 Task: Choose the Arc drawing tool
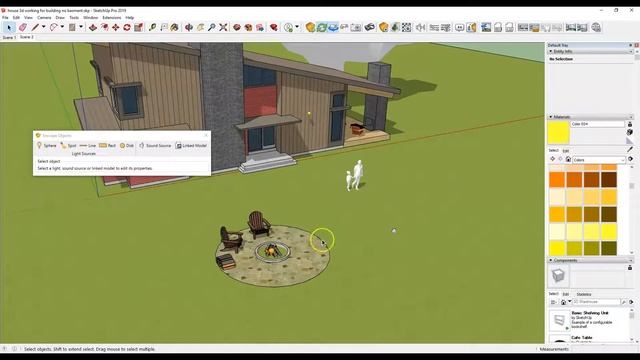(x=53, y=27)
